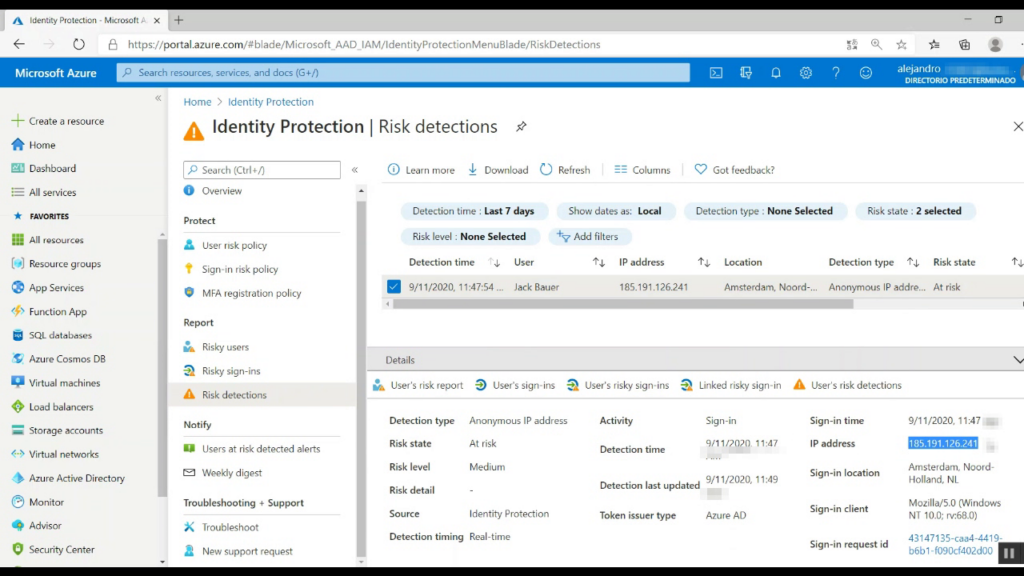Sort by the IP address column
Image resolution: width=1024 pixels, height=576 pixels.
click(703, 263)
